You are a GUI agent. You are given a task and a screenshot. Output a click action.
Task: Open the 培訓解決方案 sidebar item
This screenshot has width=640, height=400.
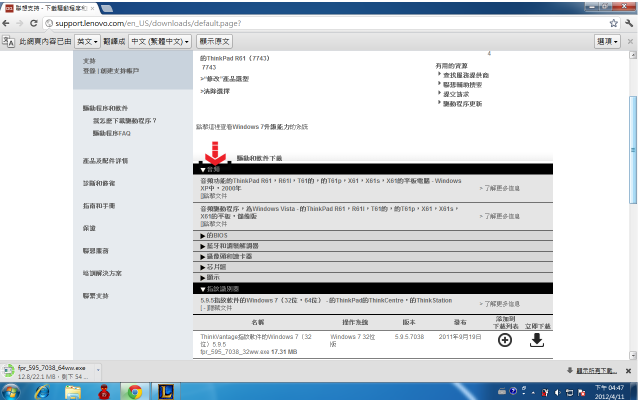(x=102, y=273)
